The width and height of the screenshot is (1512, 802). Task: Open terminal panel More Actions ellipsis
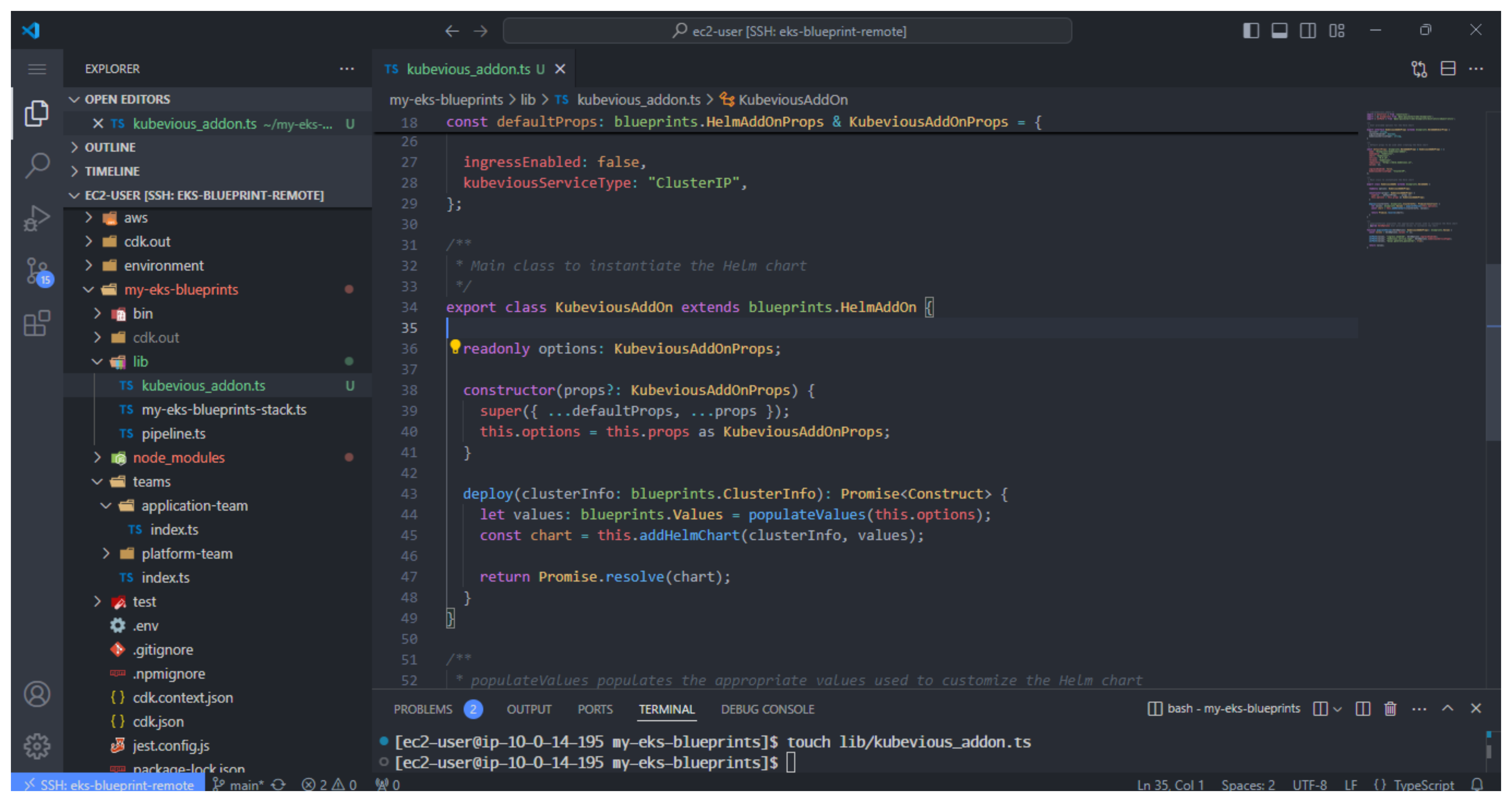pyautogui.click(x=1419, y=709)
